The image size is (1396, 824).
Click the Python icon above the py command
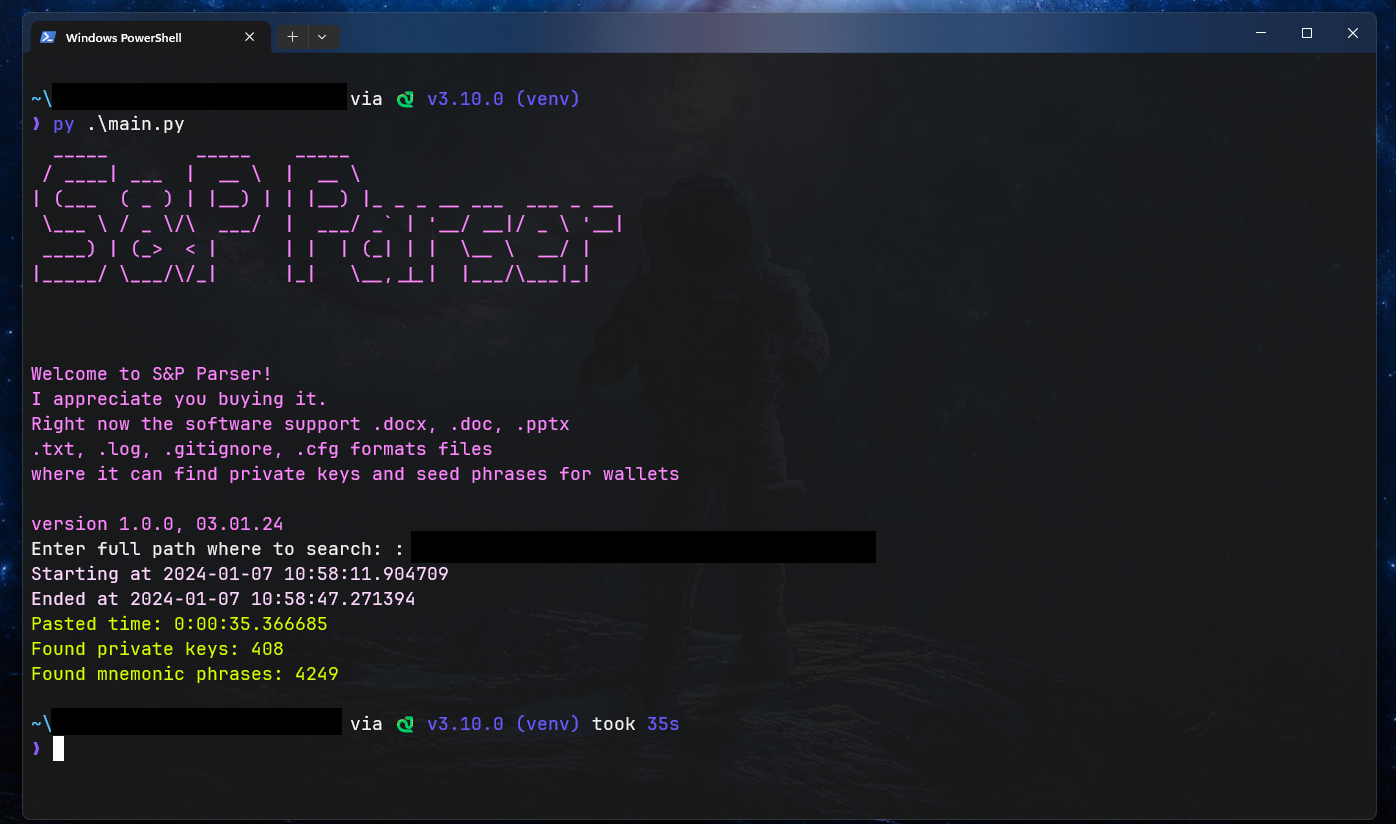405,100
